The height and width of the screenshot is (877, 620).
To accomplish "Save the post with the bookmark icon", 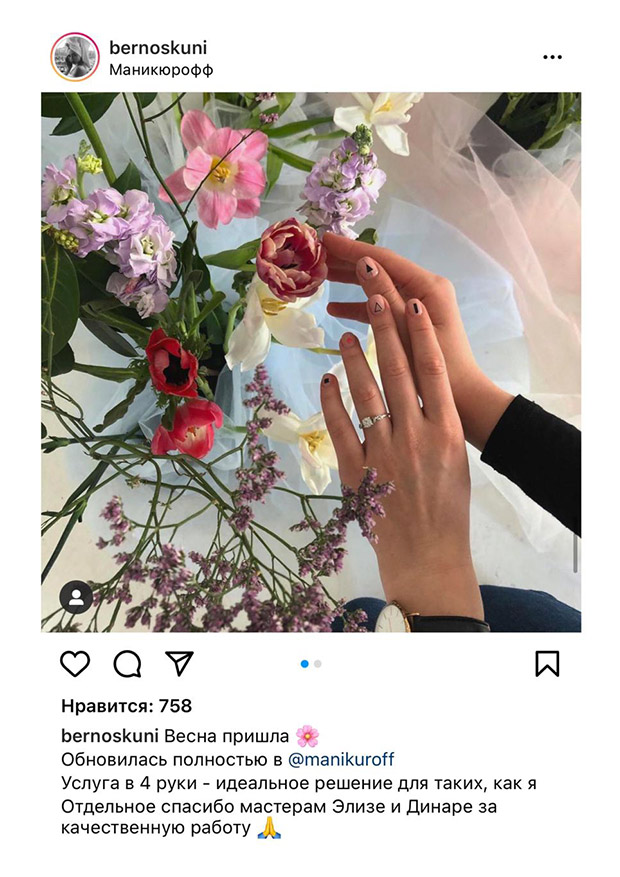I will [x=547, y=664].
